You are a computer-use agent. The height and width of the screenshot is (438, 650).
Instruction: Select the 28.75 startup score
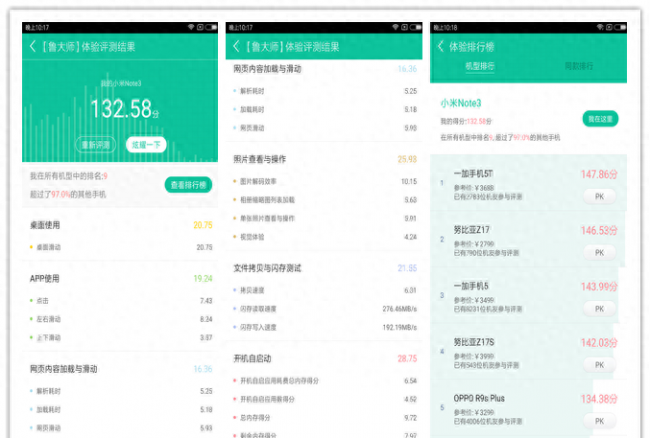point(407,358)
